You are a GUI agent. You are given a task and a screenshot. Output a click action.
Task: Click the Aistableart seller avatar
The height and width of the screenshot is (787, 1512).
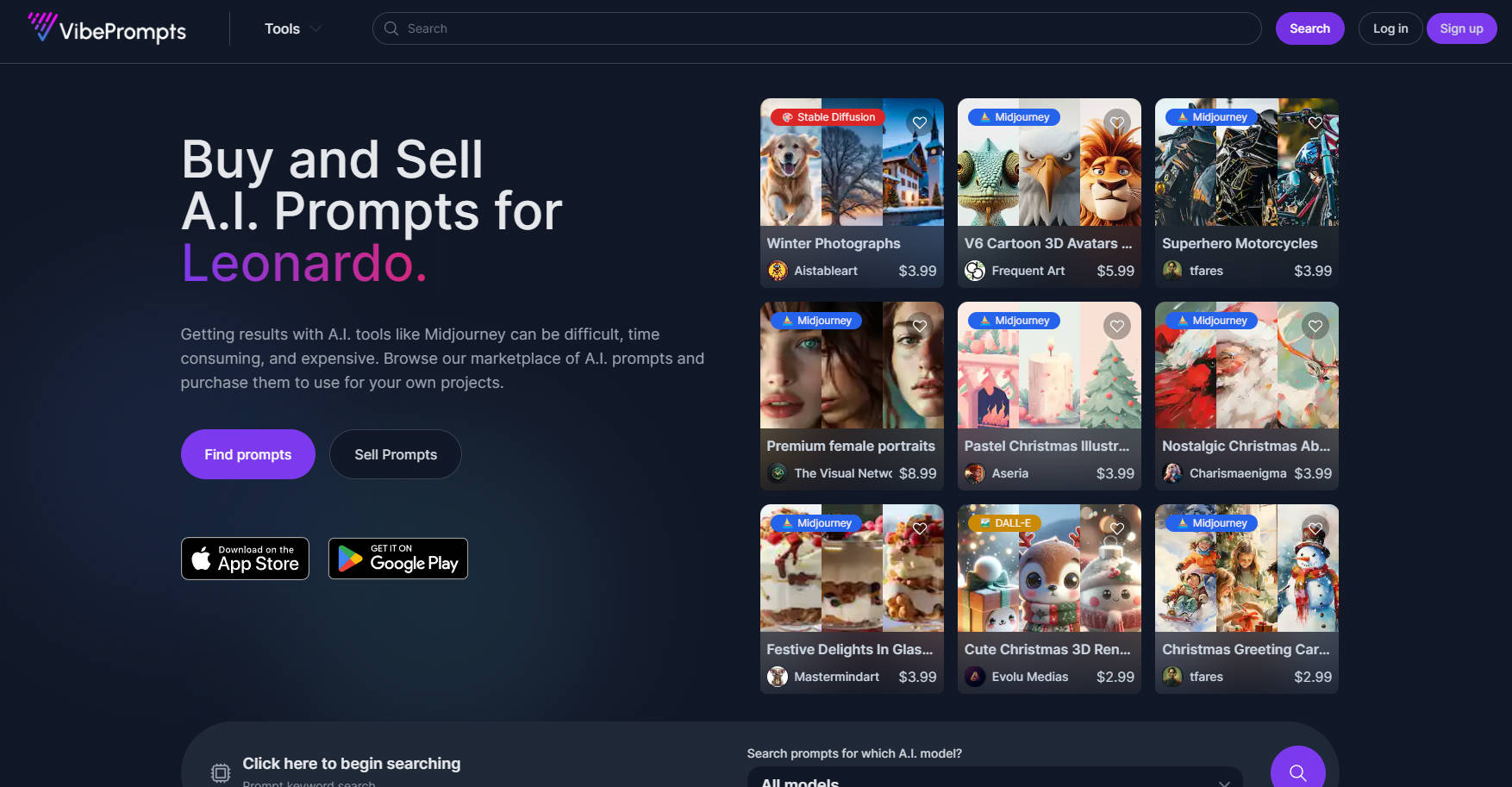tap(778, 271)
